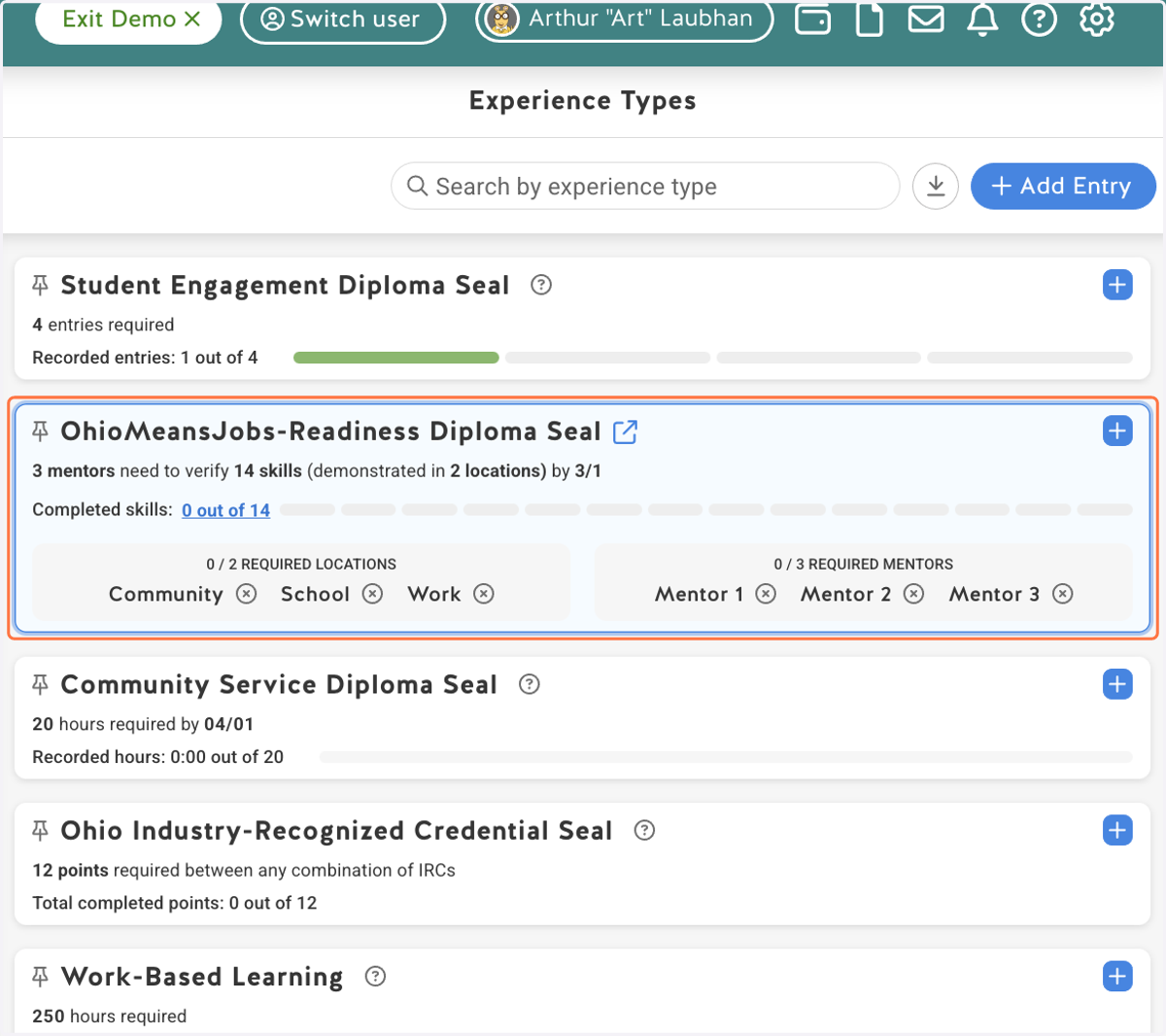Add entry to Community Service Diploma Seal
Image resolution: width=1166 pixels, height=1036 pixels.
(x=1117, y=684)
